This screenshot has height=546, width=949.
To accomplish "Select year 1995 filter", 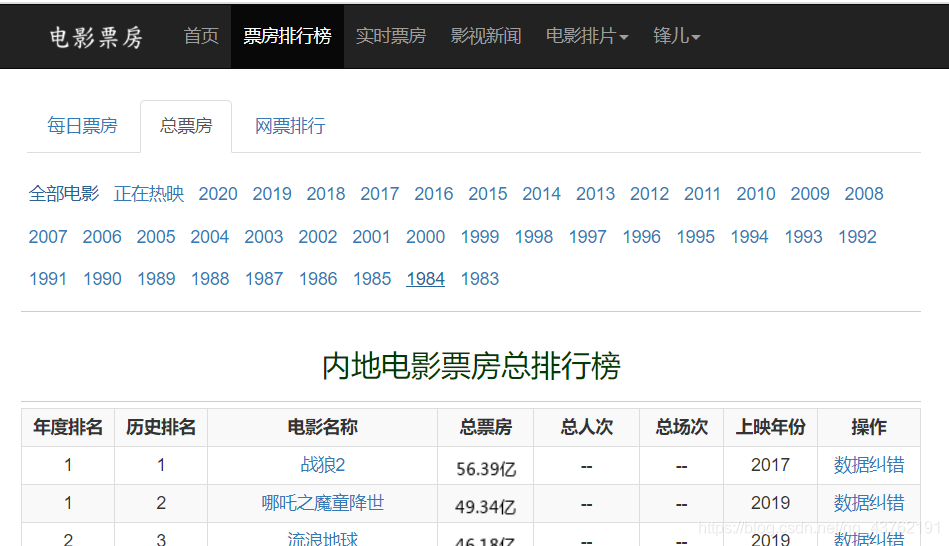I will pos(695,237).
